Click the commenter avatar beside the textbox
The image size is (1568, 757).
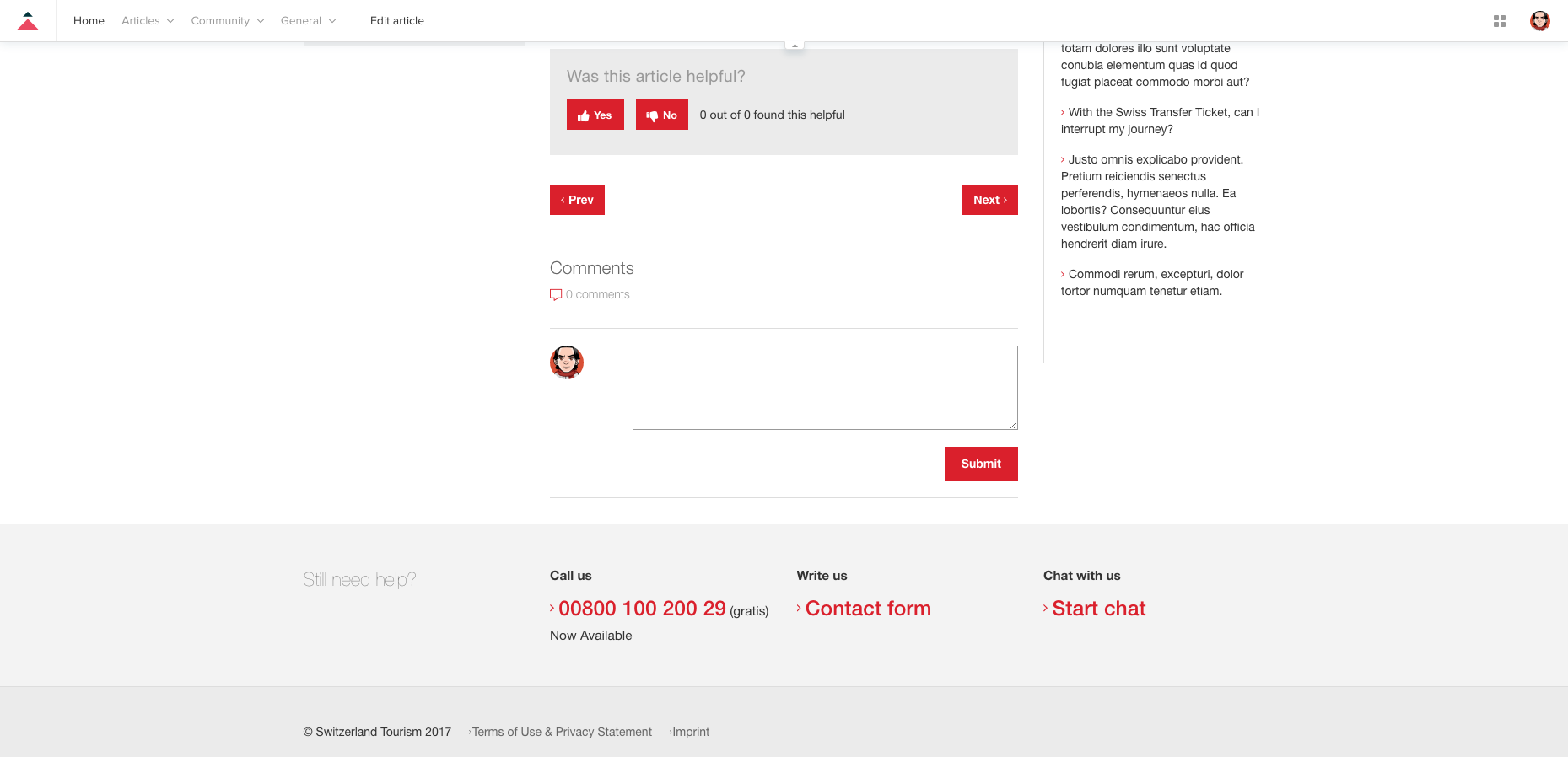(567, 362)
